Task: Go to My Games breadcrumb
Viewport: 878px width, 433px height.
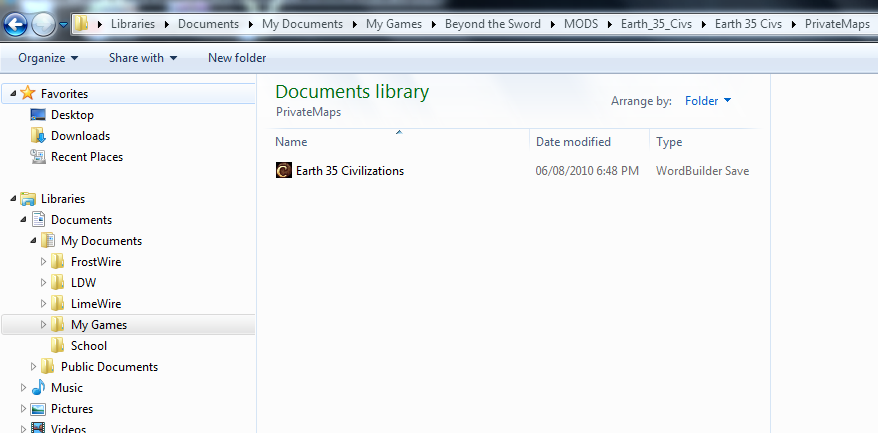Action: 393,24
